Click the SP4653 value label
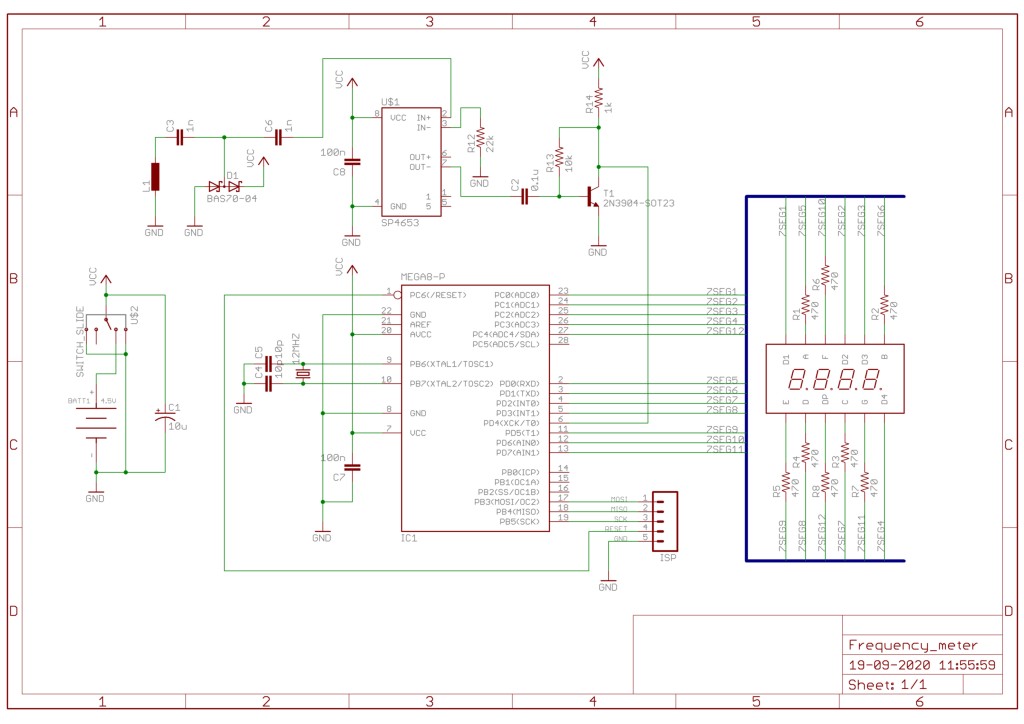This screenshot has height=724, width=1024. (400, 223)
